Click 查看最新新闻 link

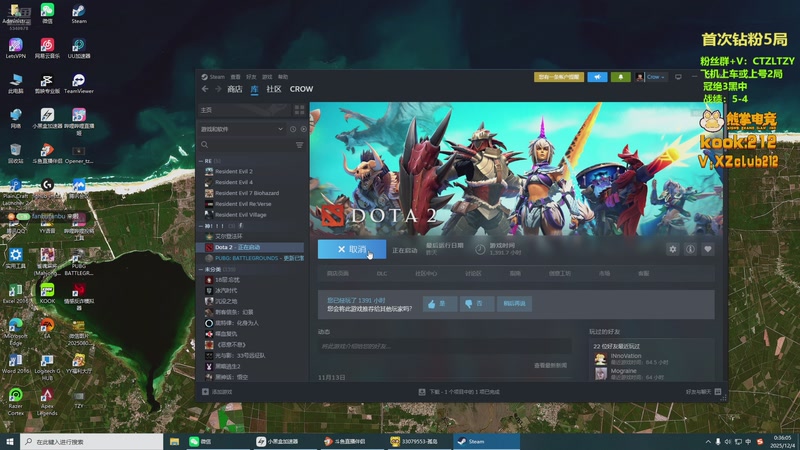[550, 365]
